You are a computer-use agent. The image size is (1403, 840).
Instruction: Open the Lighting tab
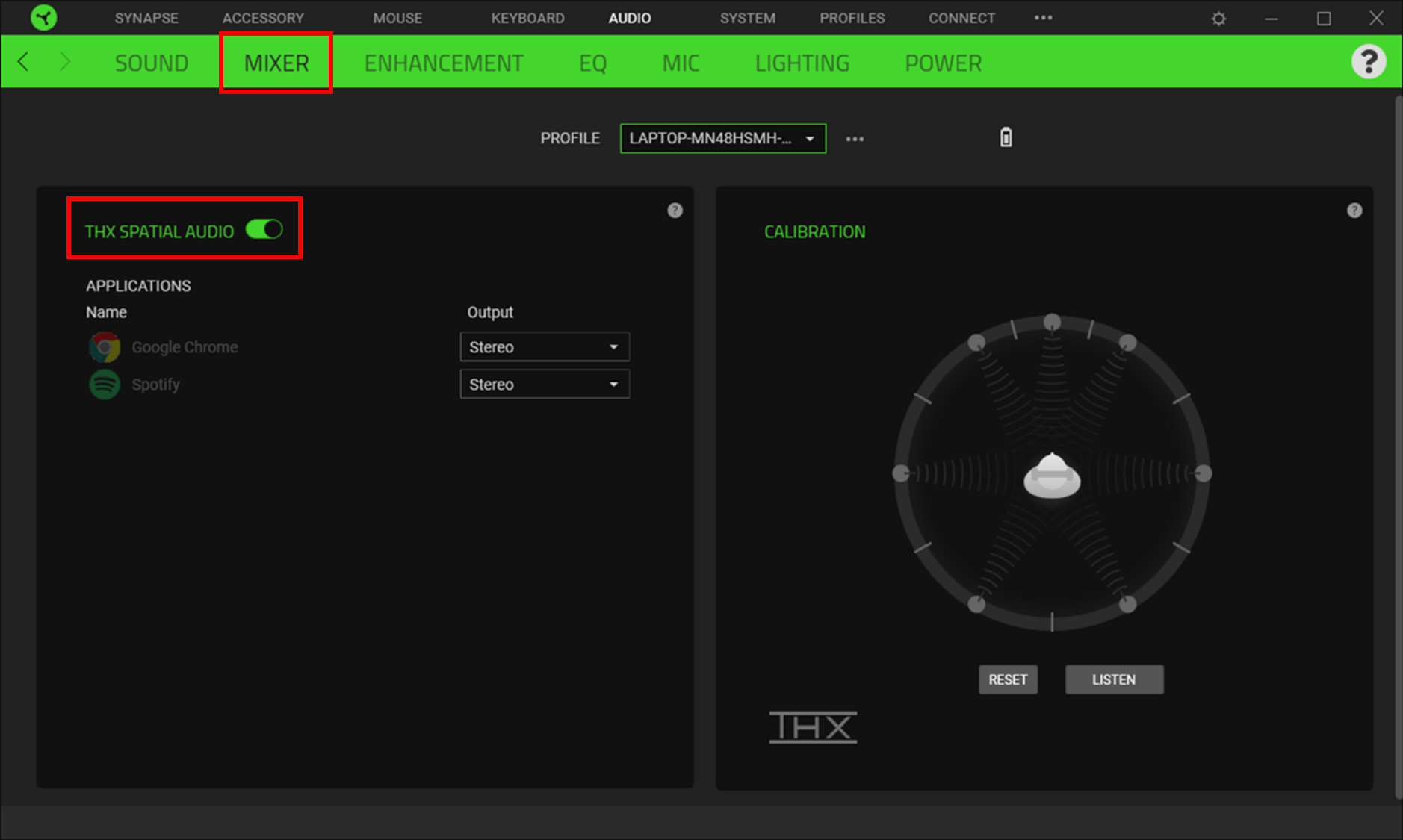[802, 63]
